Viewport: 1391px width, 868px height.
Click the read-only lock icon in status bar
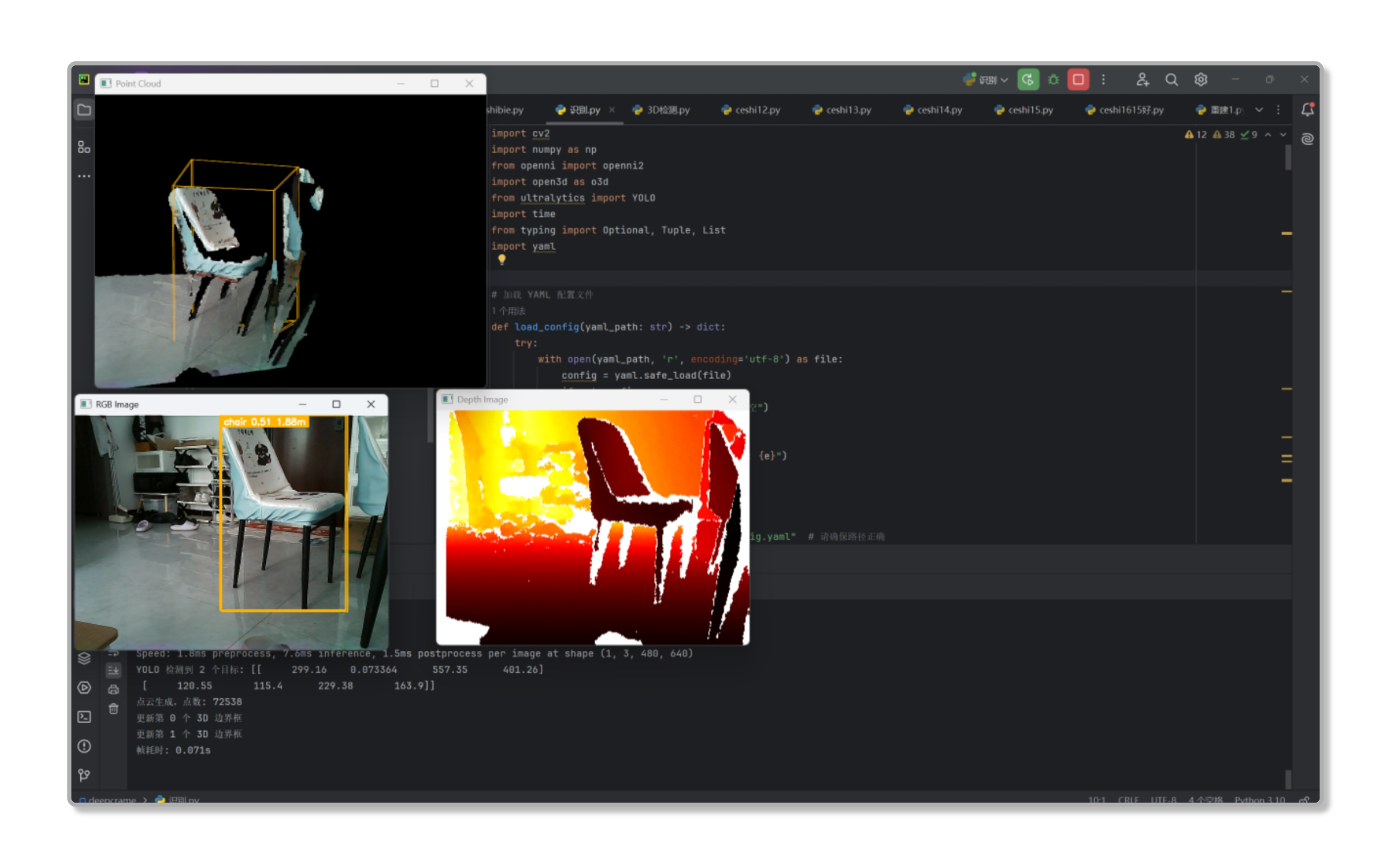pos(1304,799)
